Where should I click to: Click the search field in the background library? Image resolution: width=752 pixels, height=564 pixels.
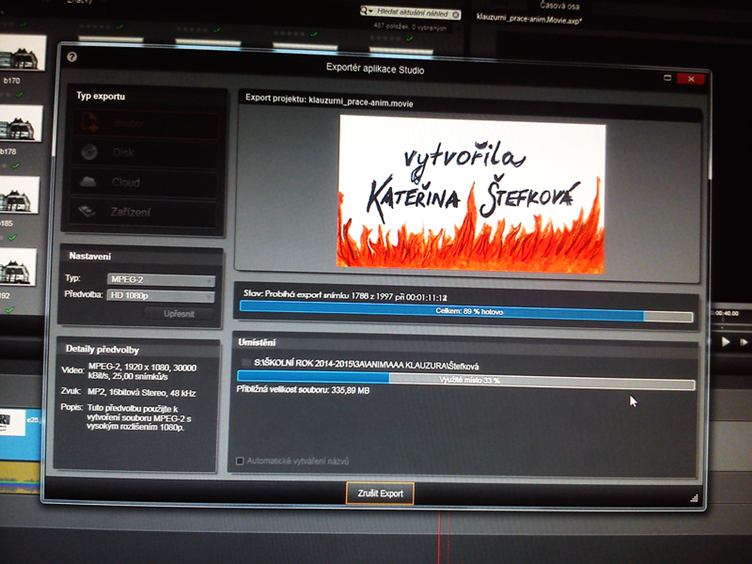[412, 13]
